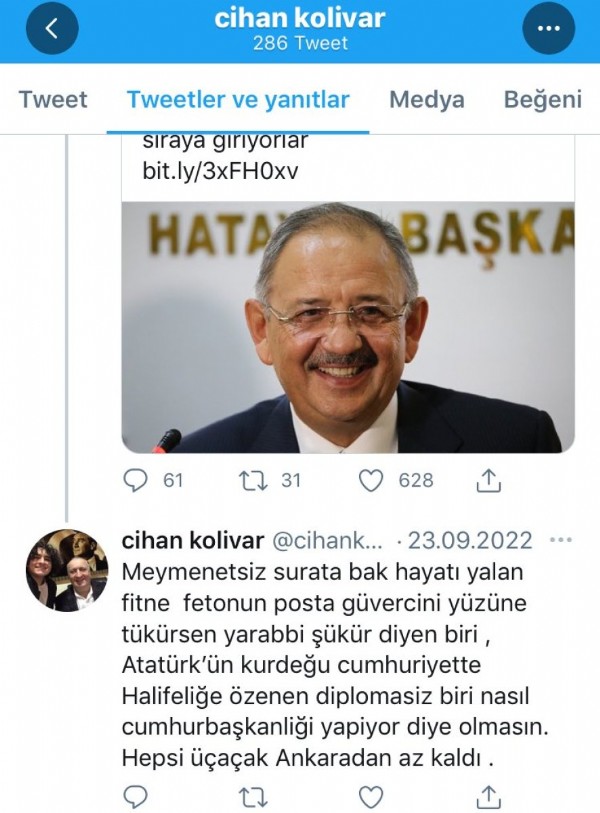Open the share icon under the photo tweet
Image resolution: width=600 pixels, height=813 pixels.
click(x=490, y=480)
